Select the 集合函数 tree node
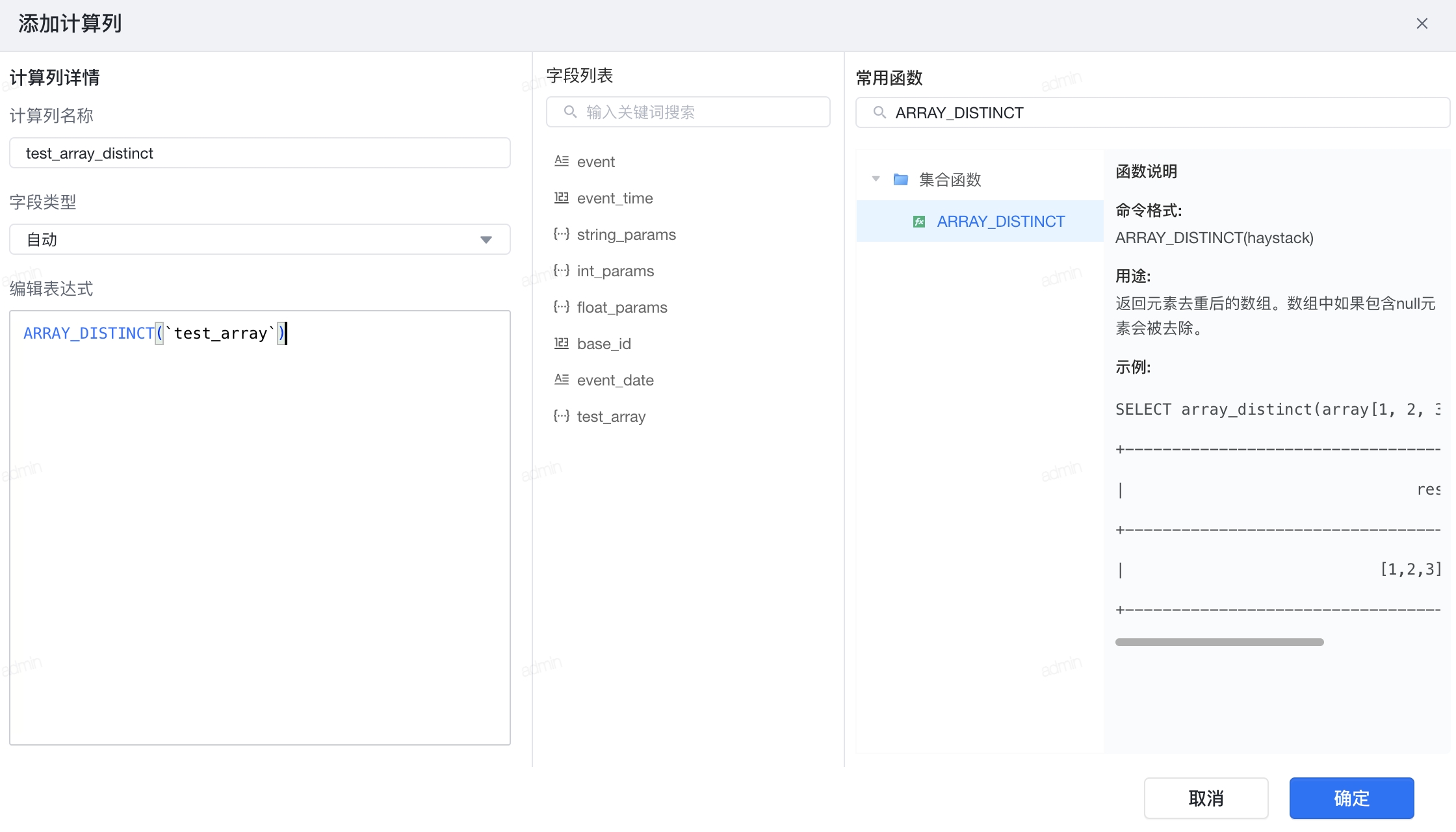Viewport: 1456px width, 832px height. tap(980, 179)
